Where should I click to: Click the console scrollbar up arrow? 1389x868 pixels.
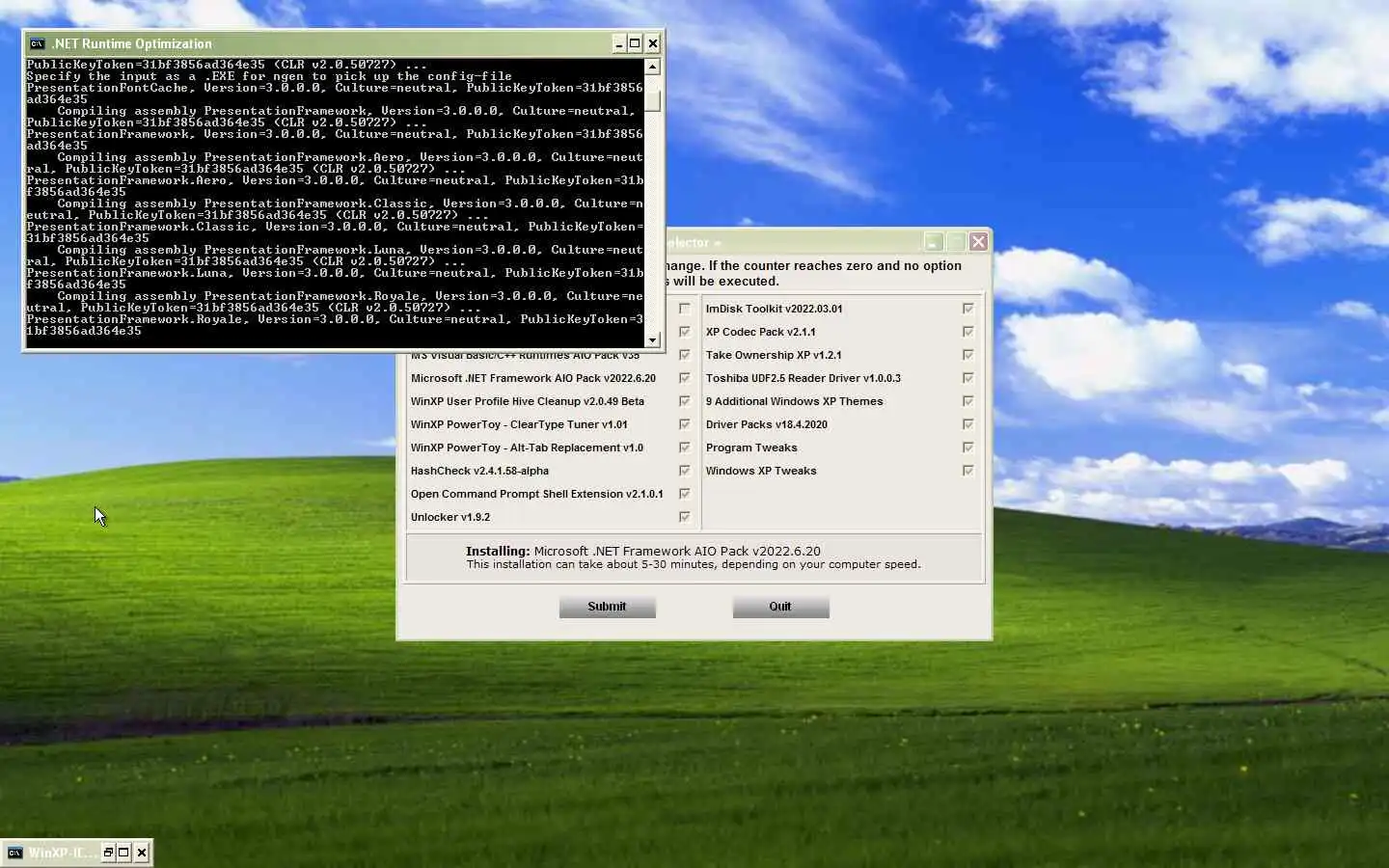(653, 67)
